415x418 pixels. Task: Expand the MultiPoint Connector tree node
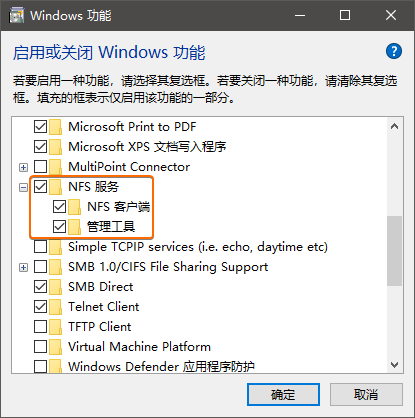click(x=23, y=167)
